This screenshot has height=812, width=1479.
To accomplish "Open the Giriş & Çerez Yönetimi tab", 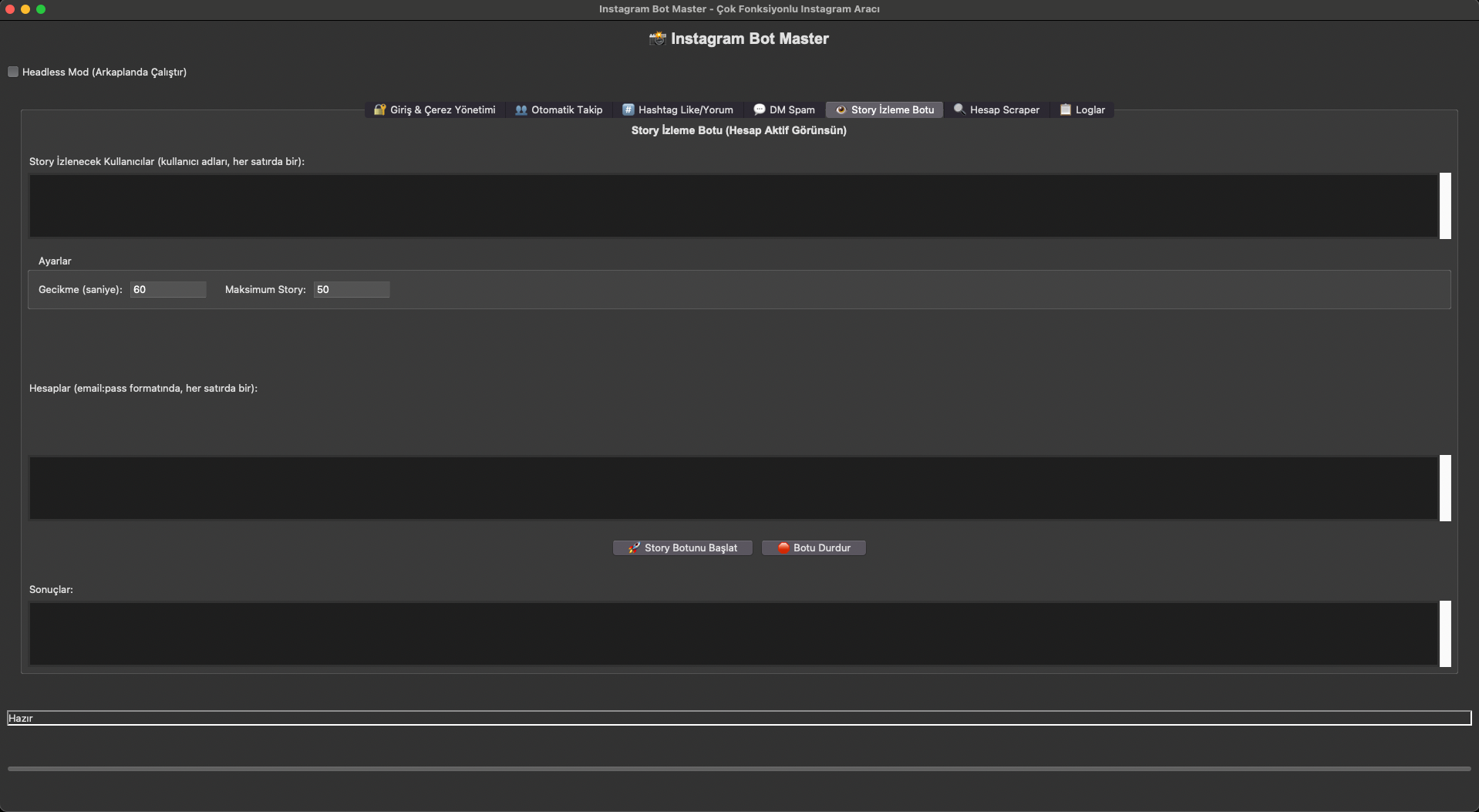I will [435, 110].
